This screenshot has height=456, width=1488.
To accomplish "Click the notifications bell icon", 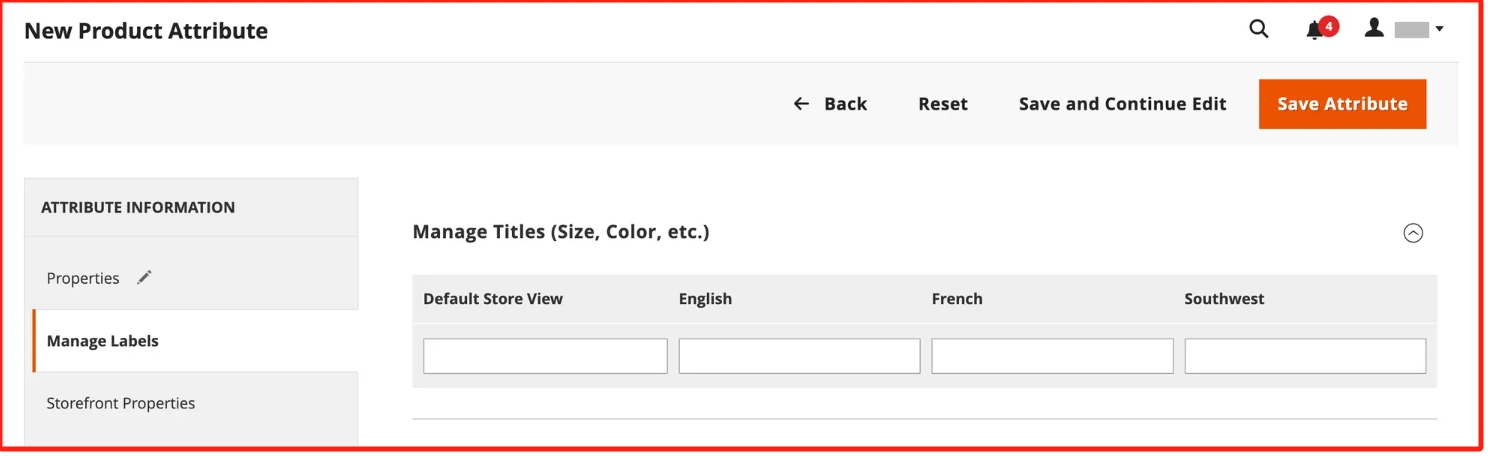I will (x=1315, y=31).
